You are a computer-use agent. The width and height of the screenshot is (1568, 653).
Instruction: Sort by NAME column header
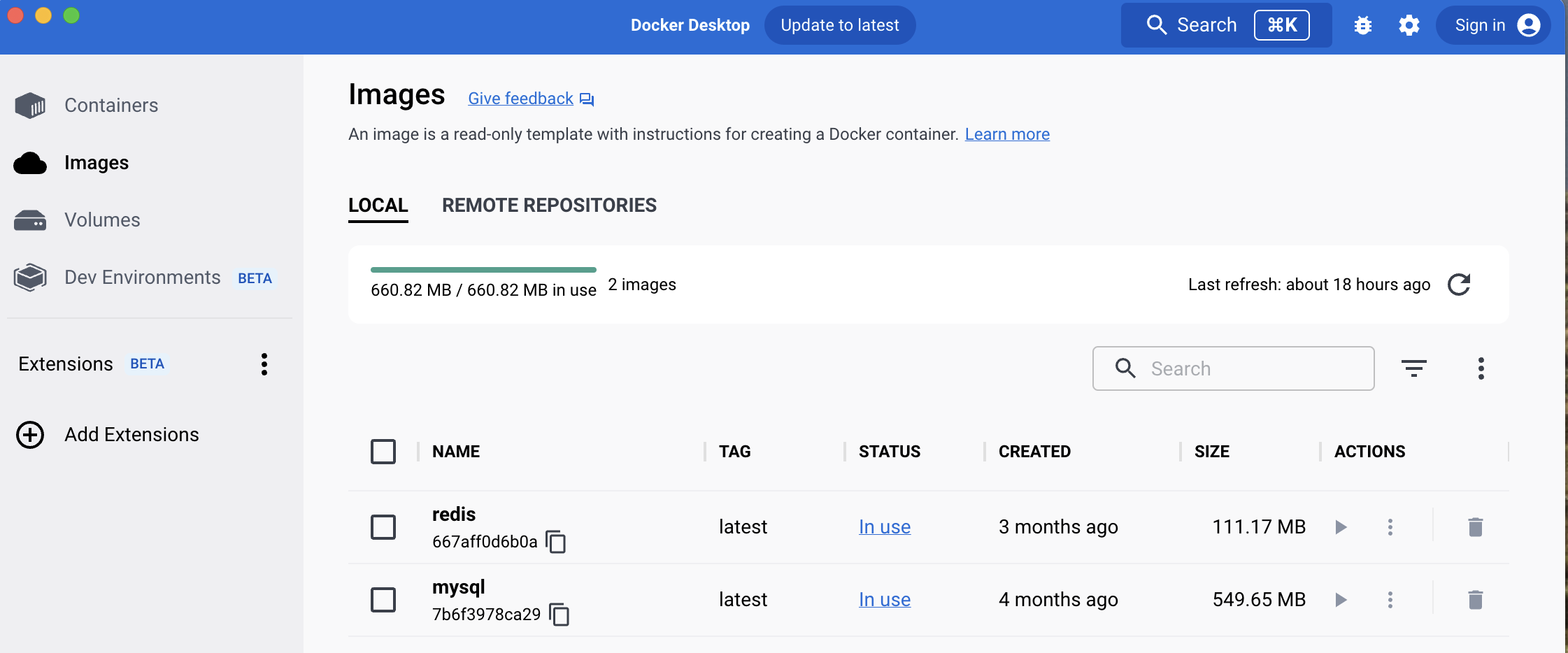pyautogui.click(x=456, y=452)
